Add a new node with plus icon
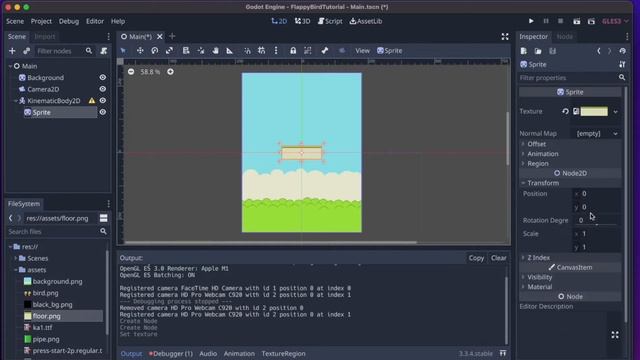640x360 pixels. tap(12, 51)
